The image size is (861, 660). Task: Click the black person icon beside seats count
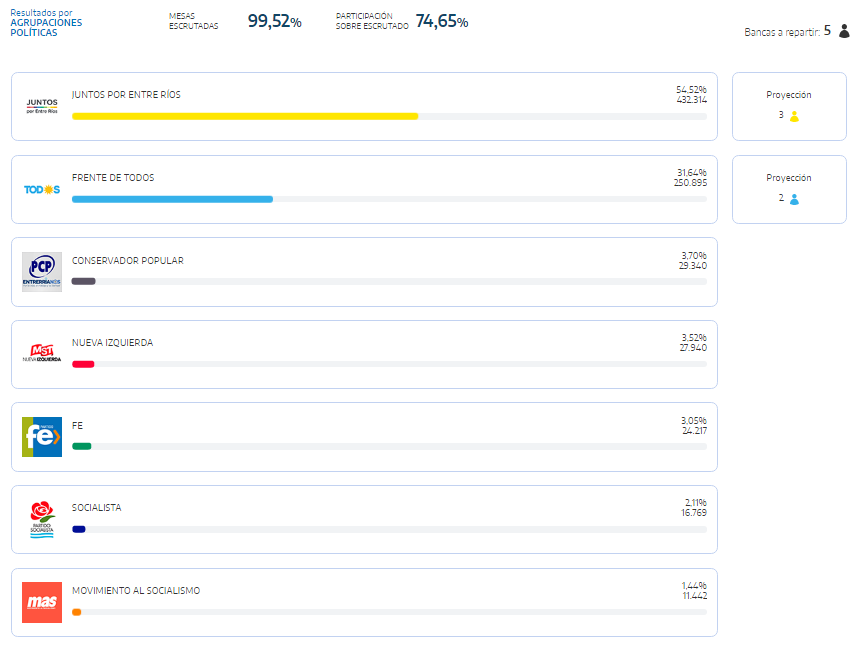tap(844, 31)
